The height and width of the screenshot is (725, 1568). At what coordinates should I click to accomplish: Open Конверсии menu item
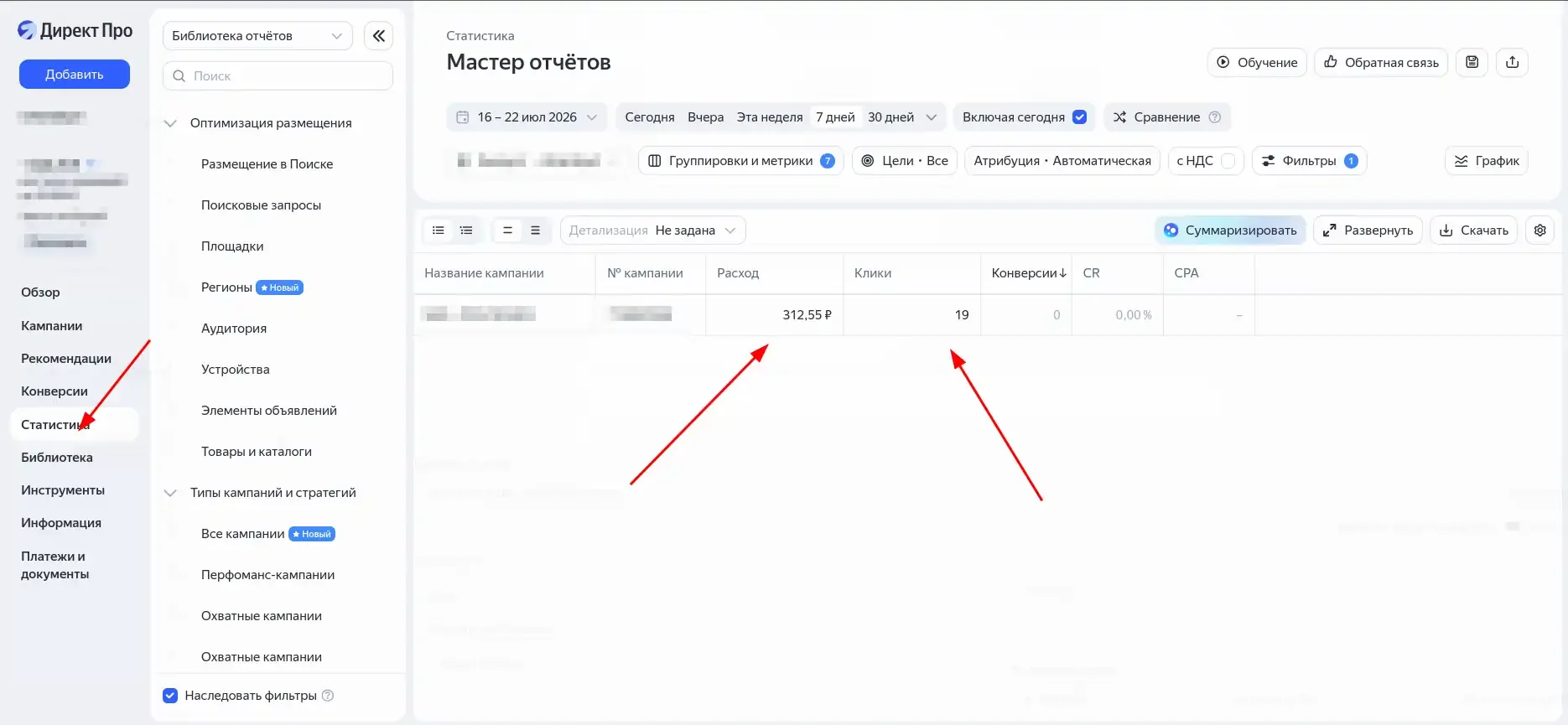point(55,391)
